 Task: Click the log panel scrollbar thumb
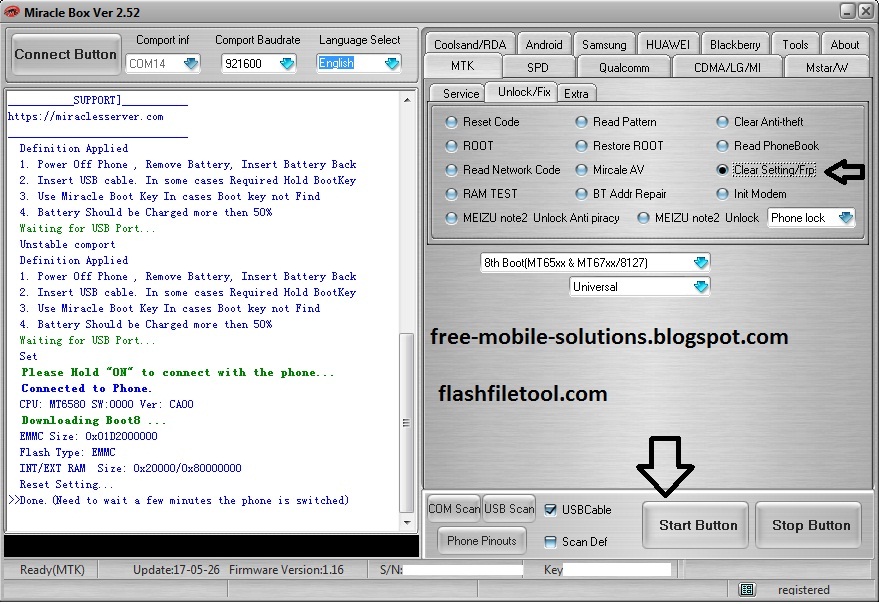[407, 423]
